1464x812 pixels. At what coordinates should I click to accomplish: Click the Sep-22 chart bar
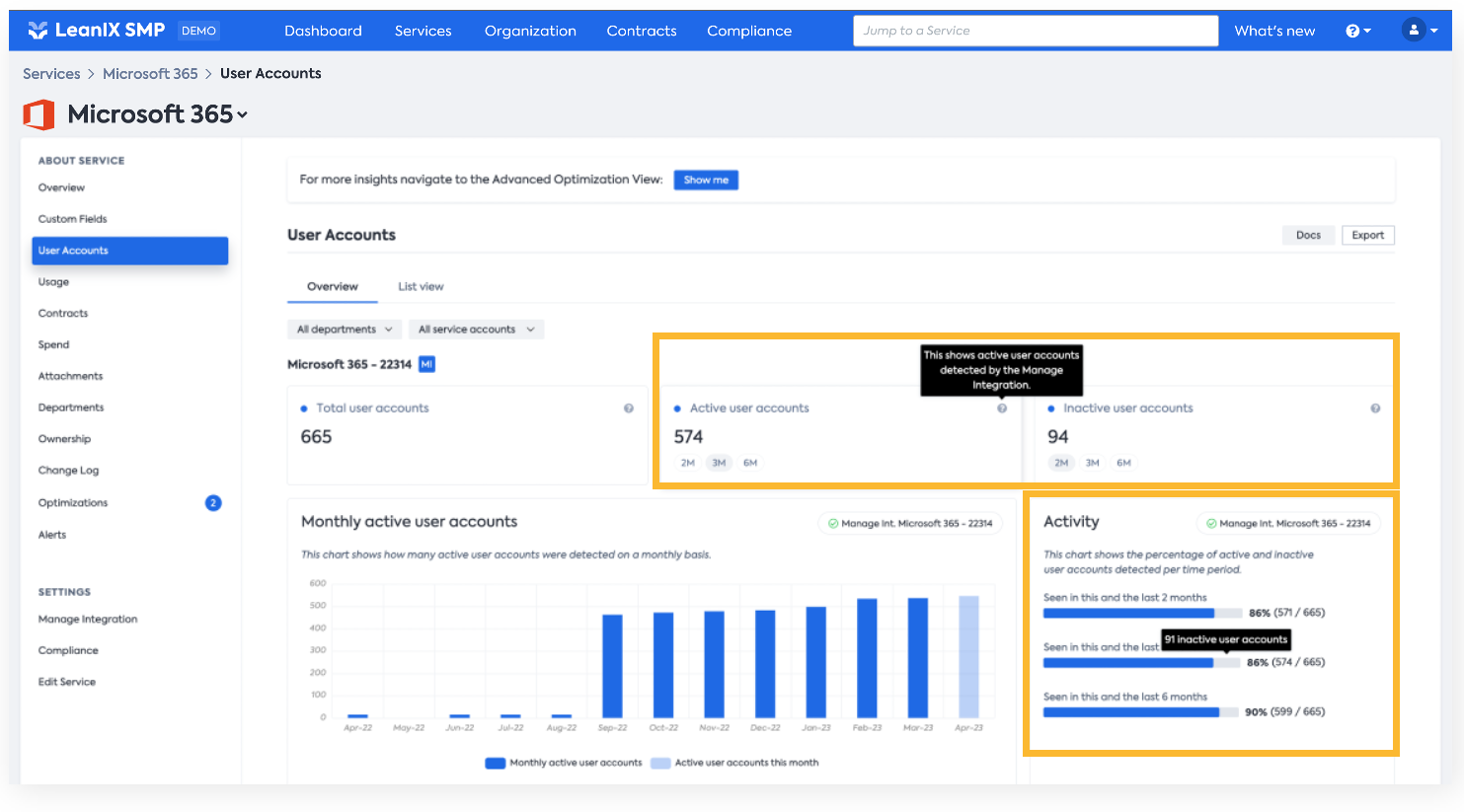pyautogui.click(x=612, y=666)
